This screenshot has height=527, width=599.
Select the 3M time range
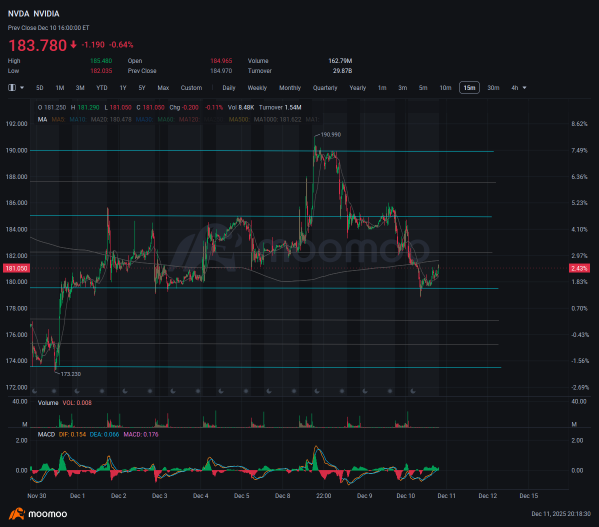click(x=80, y=88)
